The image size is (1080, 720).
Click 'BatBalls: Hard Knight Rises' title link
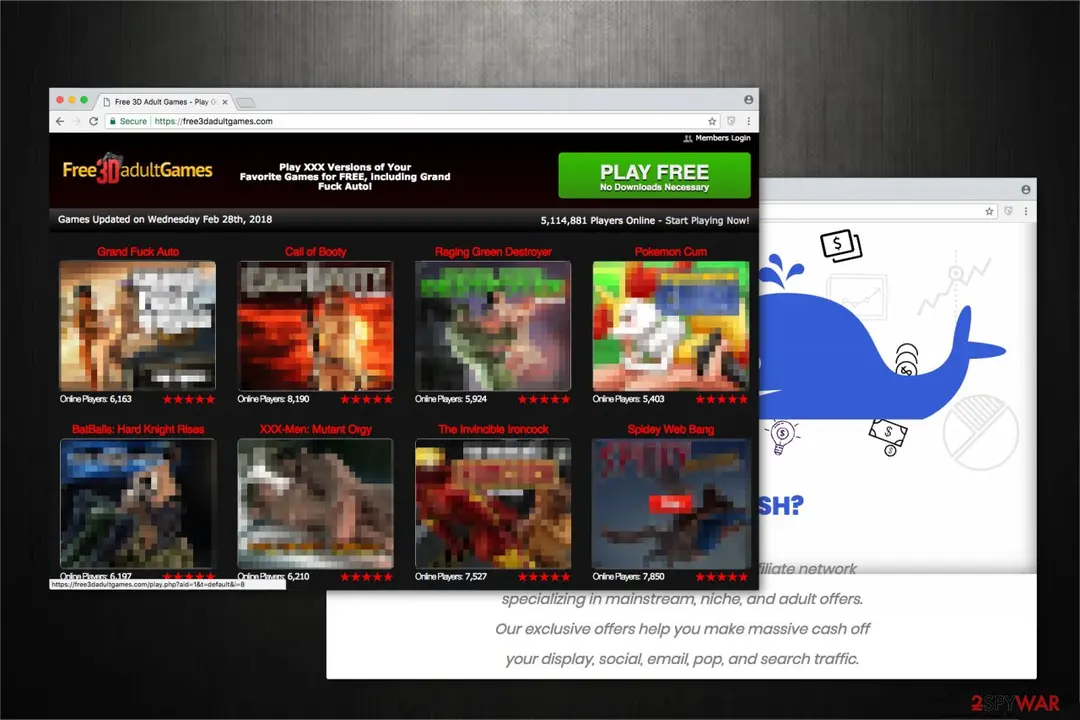(x=138, y=429)
